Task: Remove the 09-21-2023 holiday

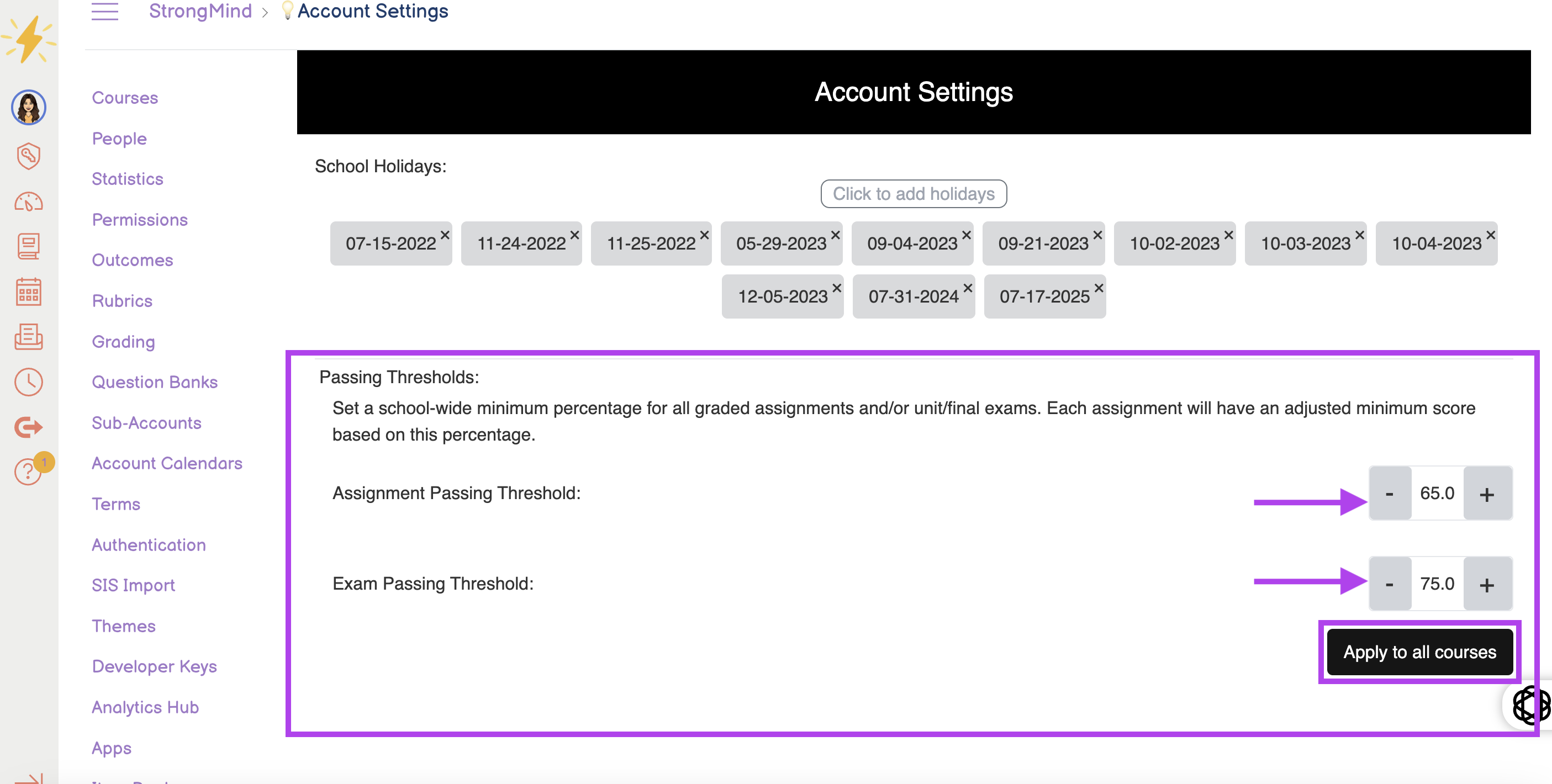Action: (x=1097, y=235)
